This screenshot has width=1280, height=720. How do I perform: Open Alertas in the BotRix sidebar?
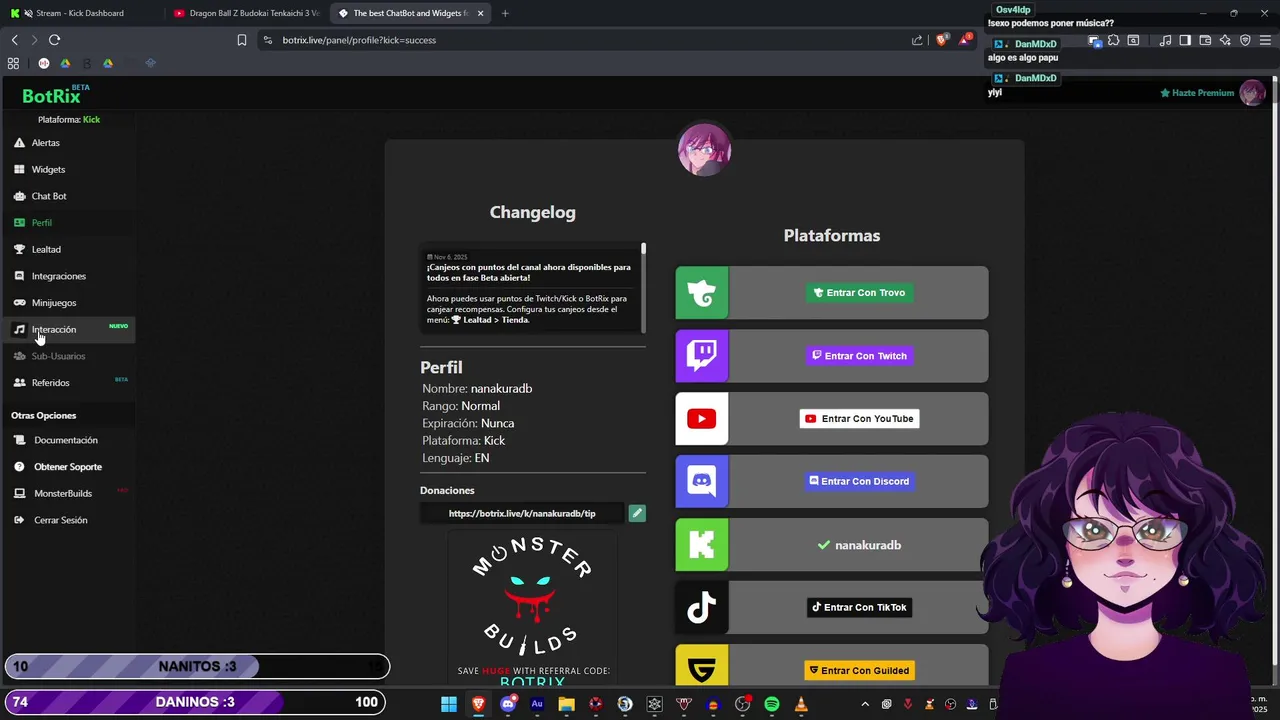pyautogui.click(x=45, y=143)
